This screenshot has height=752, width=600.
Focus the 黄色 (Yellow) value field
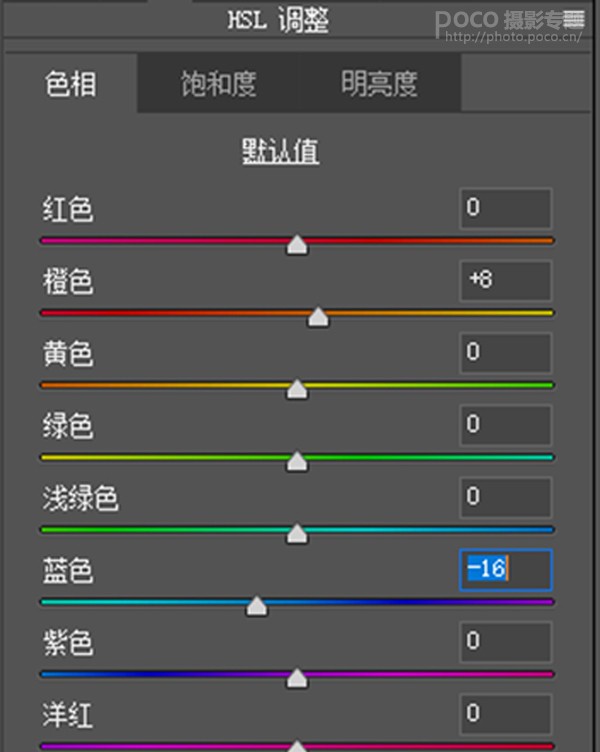506,353
